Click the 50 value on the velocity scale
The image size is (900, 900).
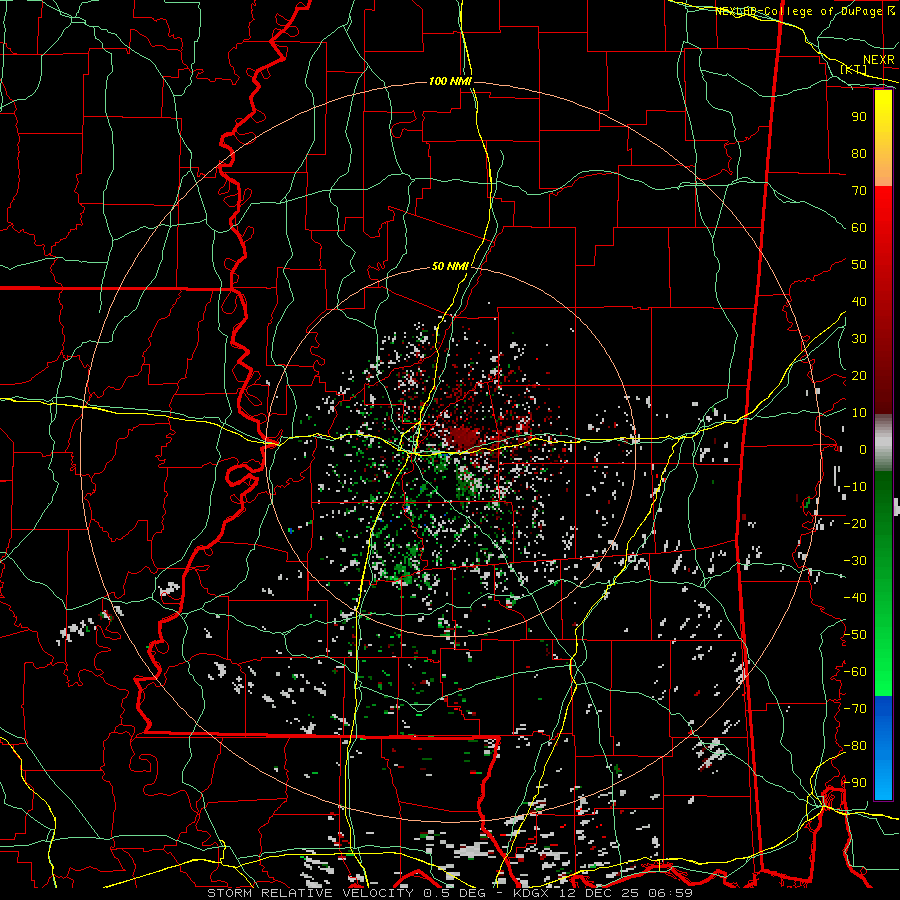[x=859, y=265]
